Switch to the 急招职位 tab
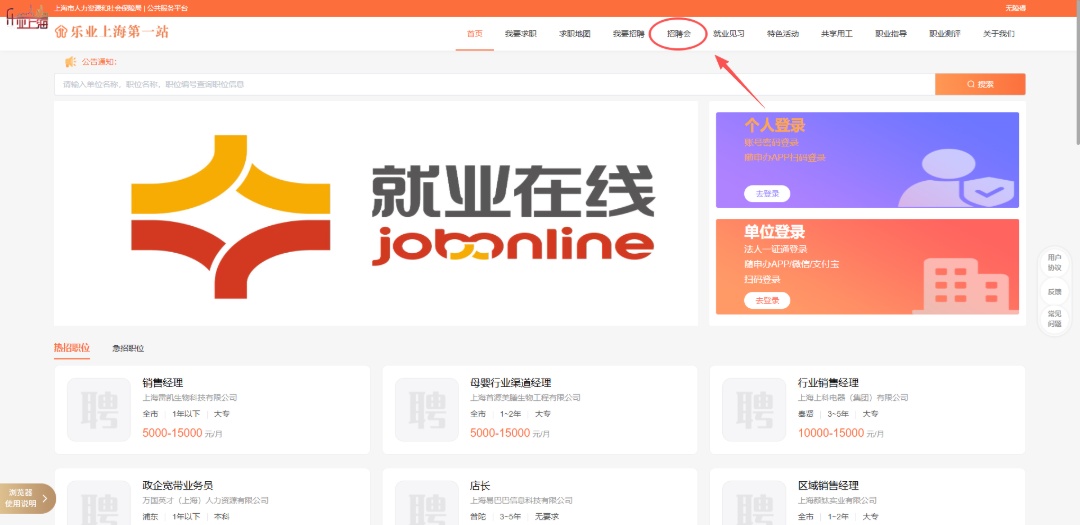Viewport: 1080px width, 525px height. 128,348
